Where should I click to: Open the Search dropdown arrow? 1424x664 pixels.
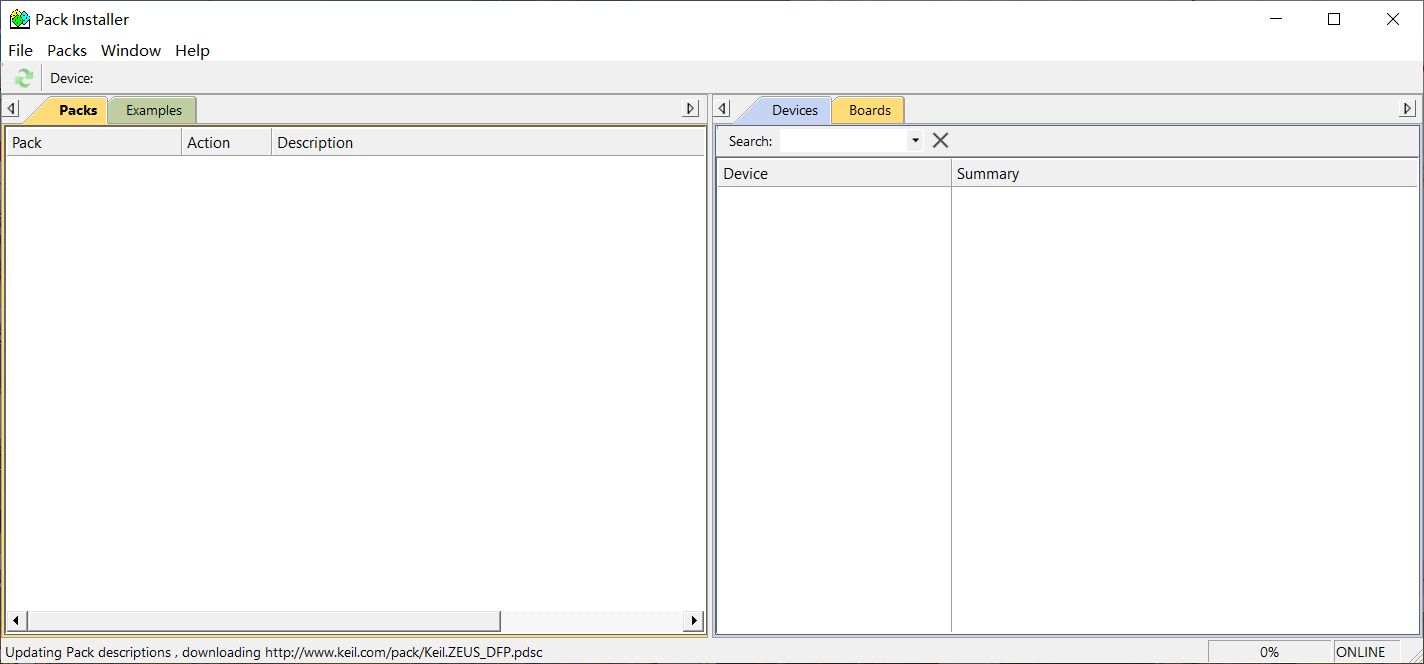click(x=915, y=141)
